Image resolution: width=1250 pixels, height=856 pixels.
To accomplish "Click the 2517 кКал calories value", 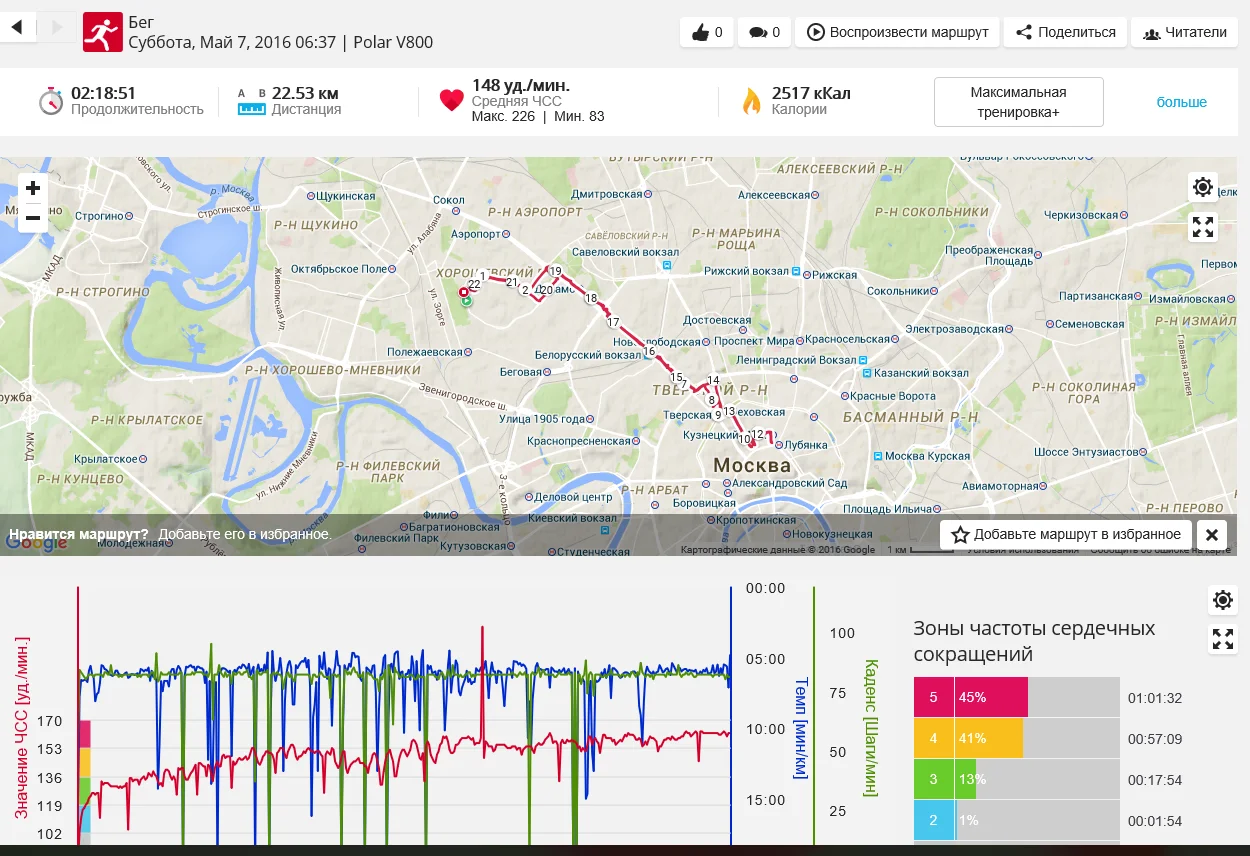I will [811, 93].
